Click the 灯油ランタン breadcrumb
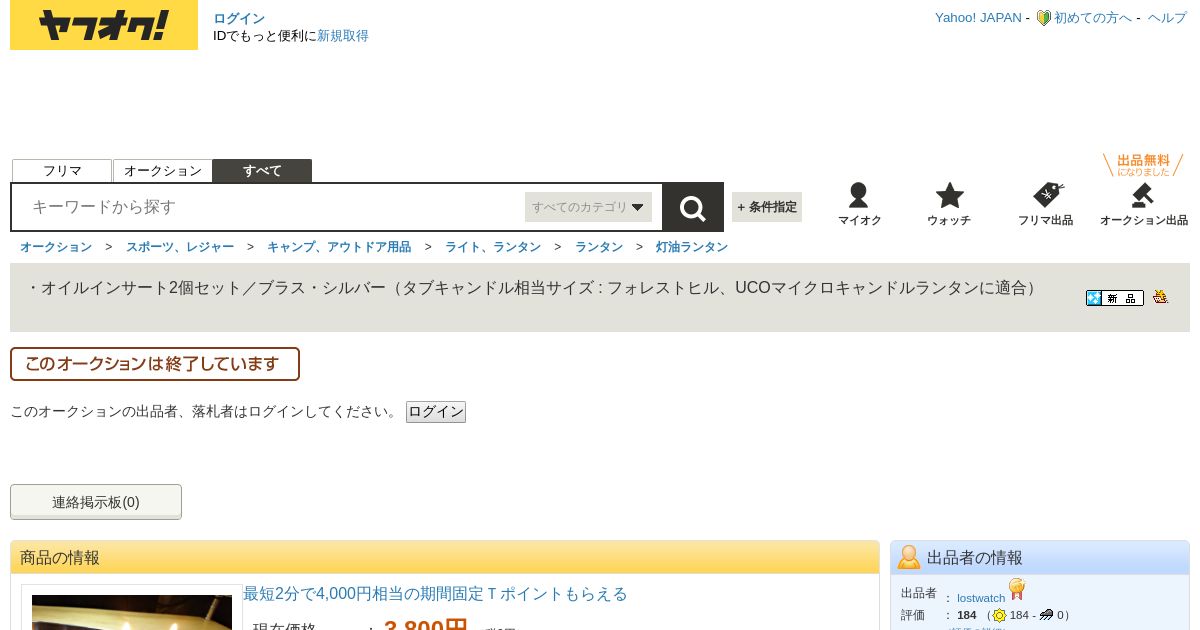 (x=692, y=247)
